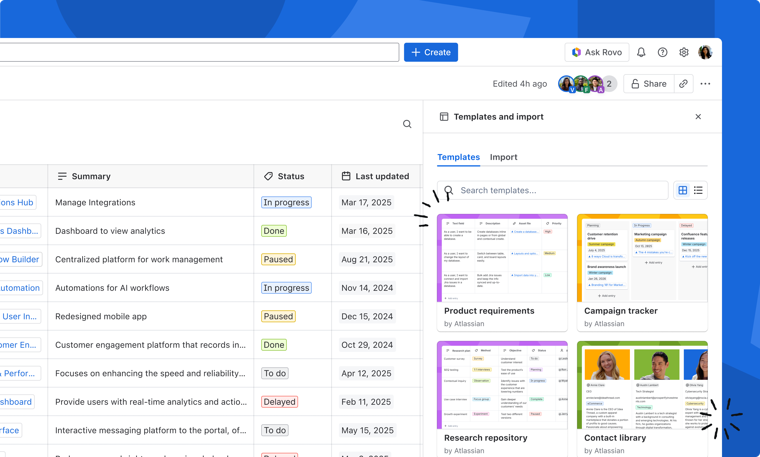Click the notifications bell icon
This screenshot has height=457, width=760.
[x=641, y=52]
